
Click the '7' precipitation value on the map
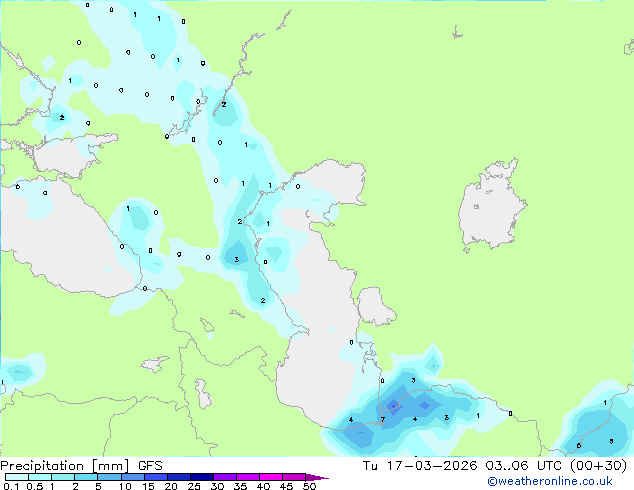tap(383, 419)
